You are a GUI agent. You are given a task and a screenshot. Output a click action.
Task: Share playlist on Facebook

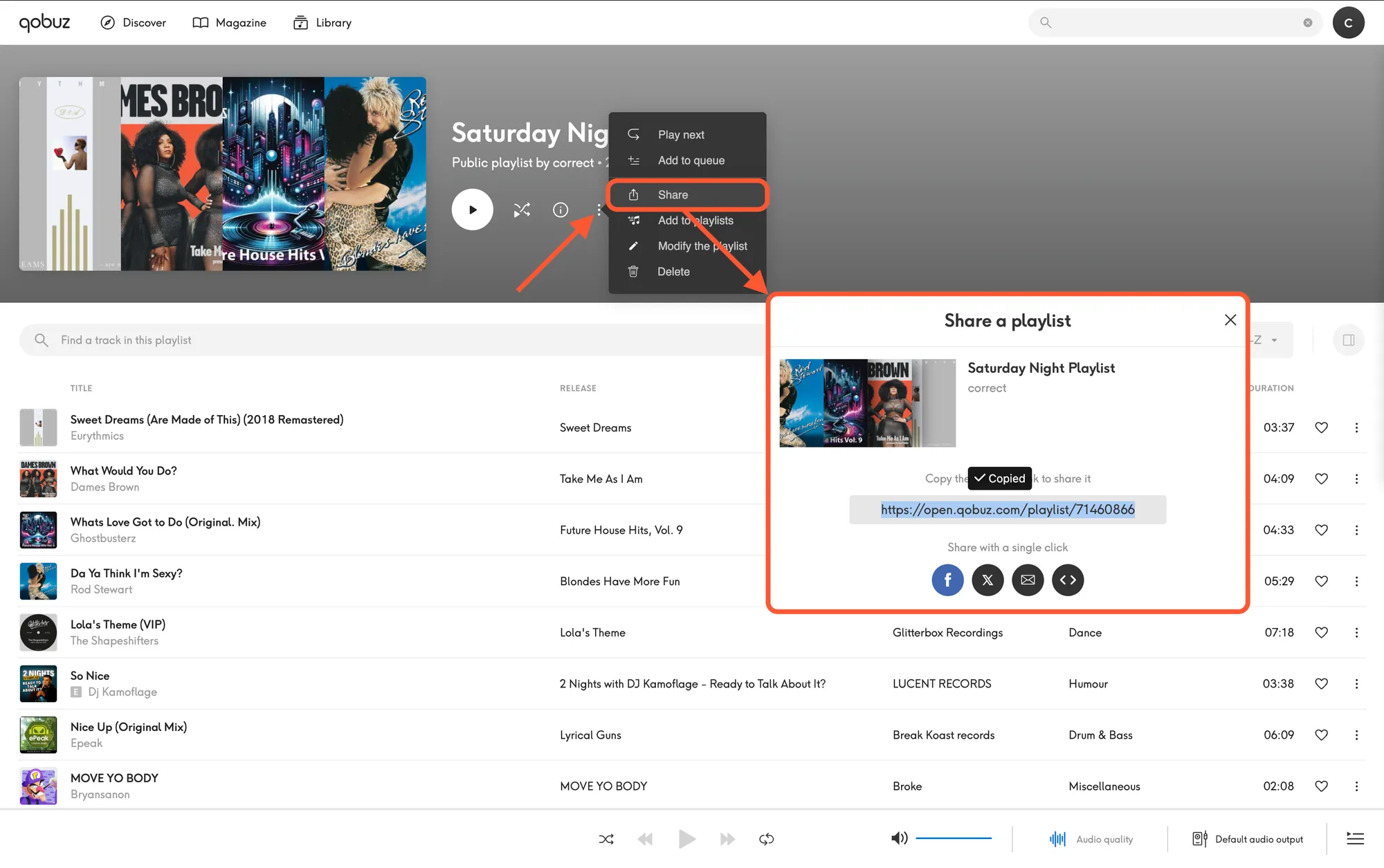947,580
